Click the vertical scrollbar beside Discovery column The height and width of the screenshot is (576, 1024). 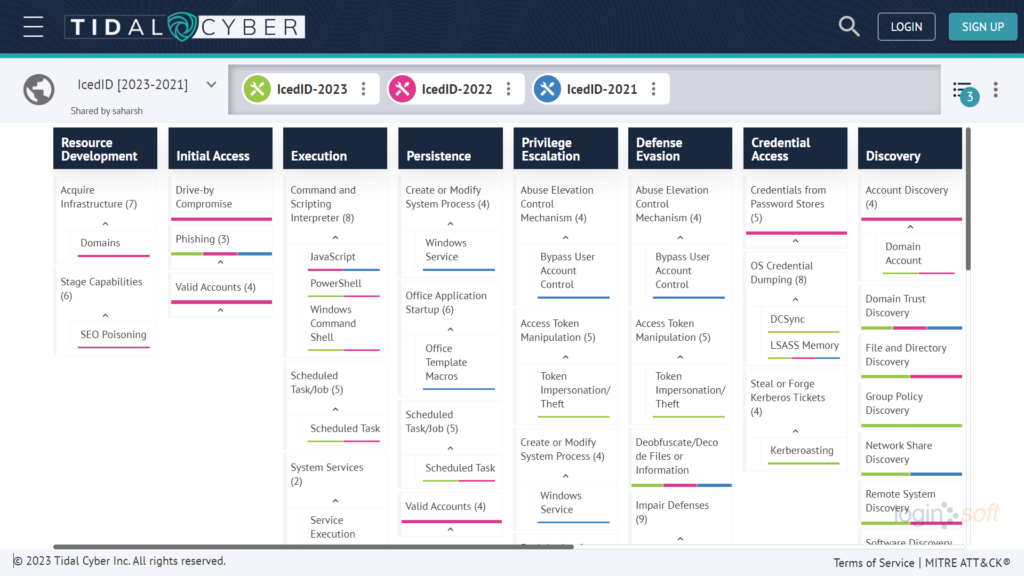[x=968, y=199]
